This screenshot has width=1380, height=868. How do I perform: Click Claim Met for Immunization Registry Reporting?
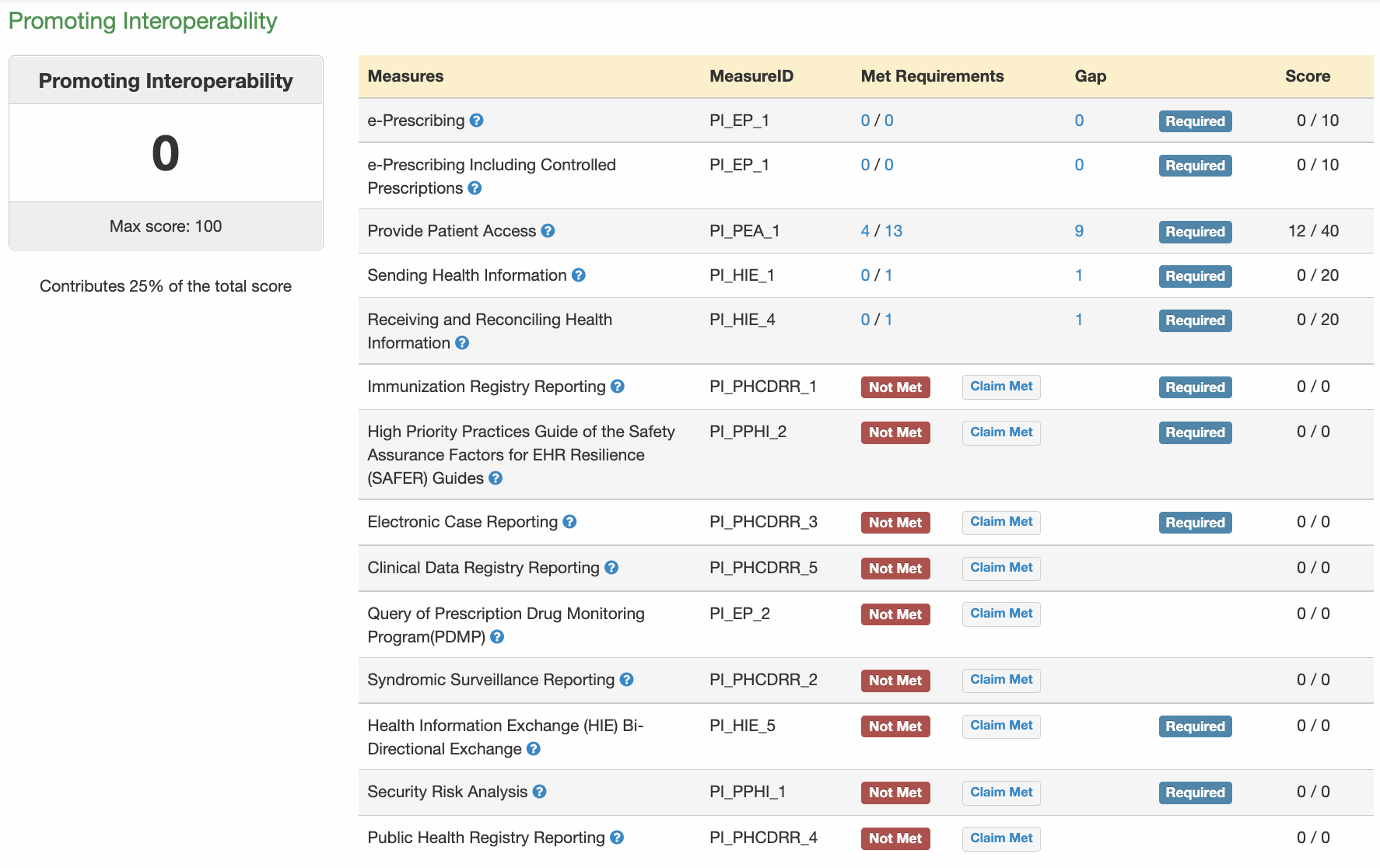click(1001, 387)
